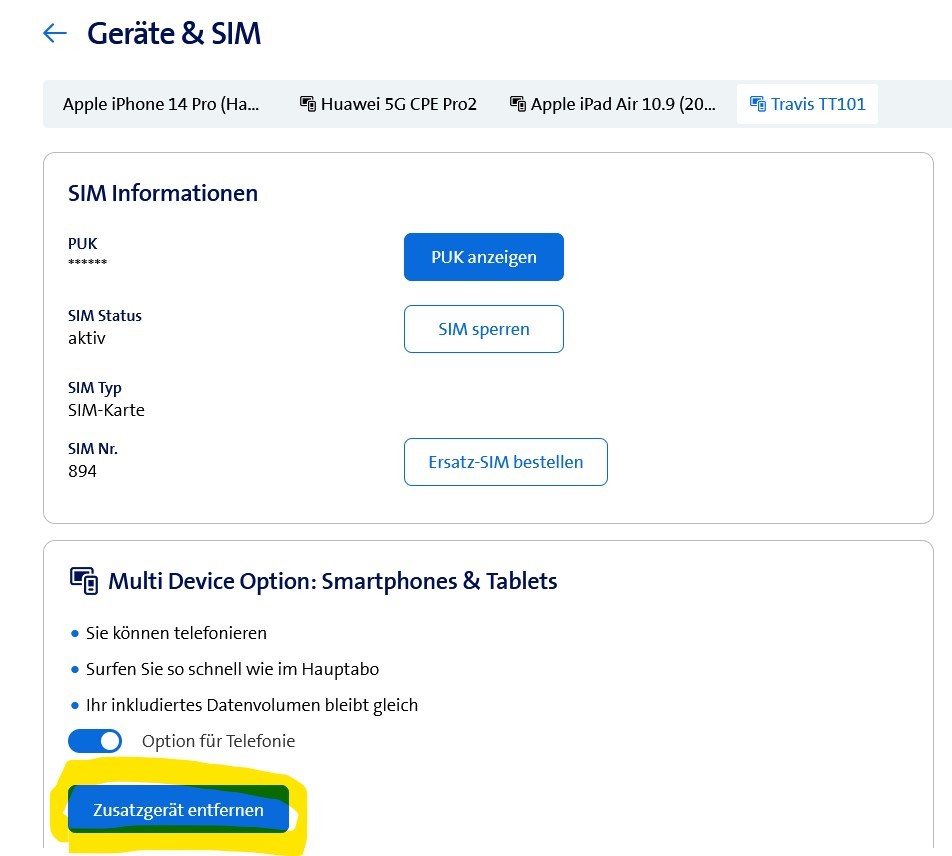The width and height of the screenshot is (952, 856).
Task: Click the SIM Typ value SIM-Karte
Action: pos(106,410)
